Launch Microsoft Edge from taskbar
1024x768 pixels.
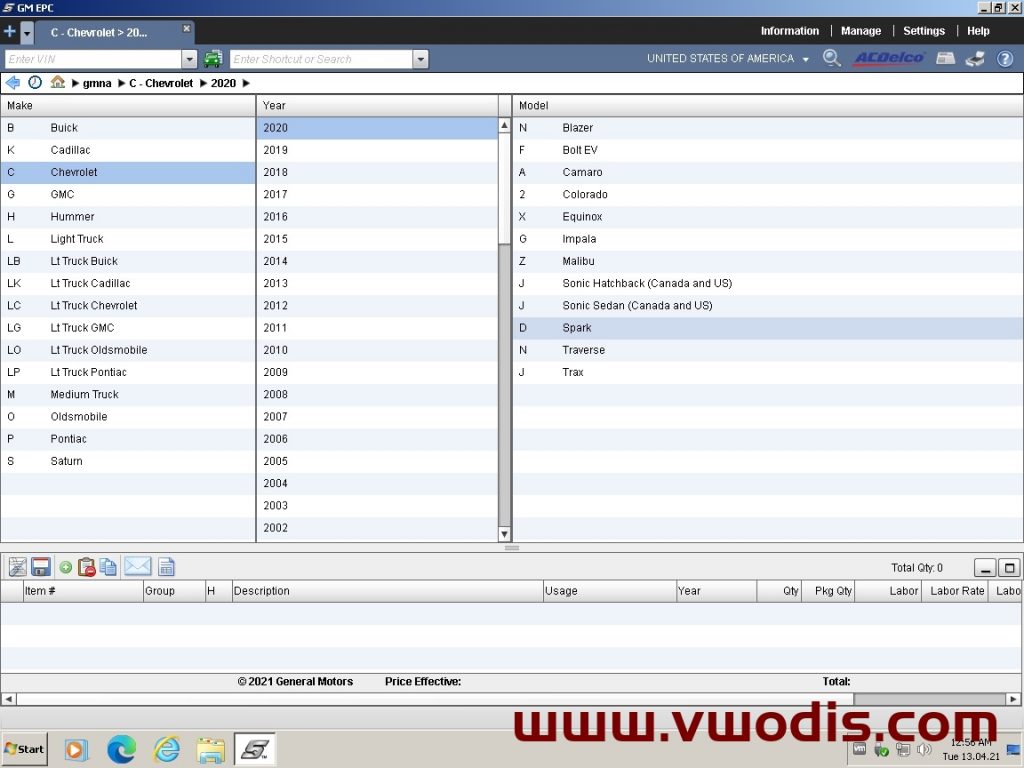pos(121,749)
